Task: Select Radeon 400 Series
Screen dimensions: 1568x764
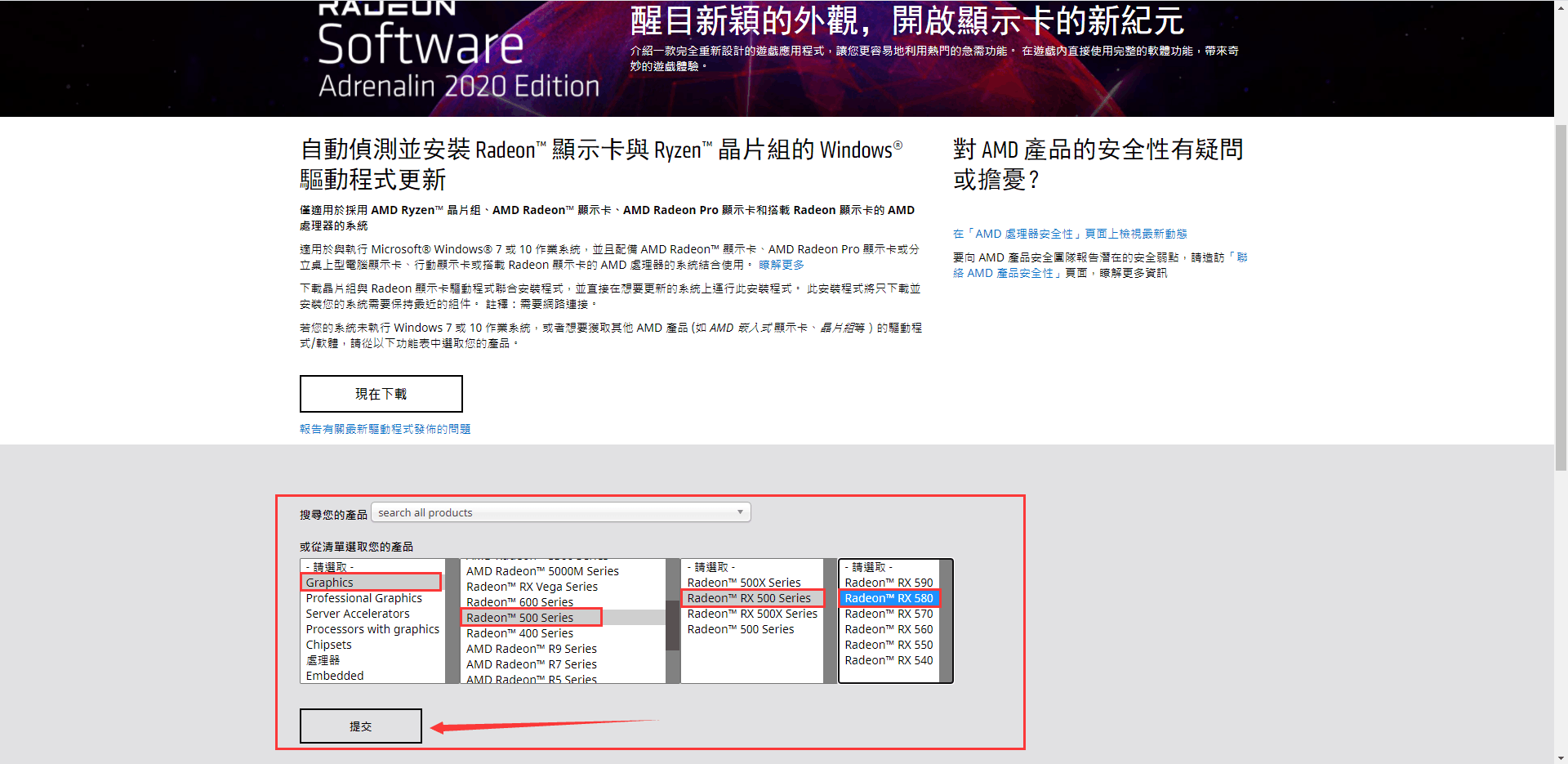Action: (x=563, y=633)
